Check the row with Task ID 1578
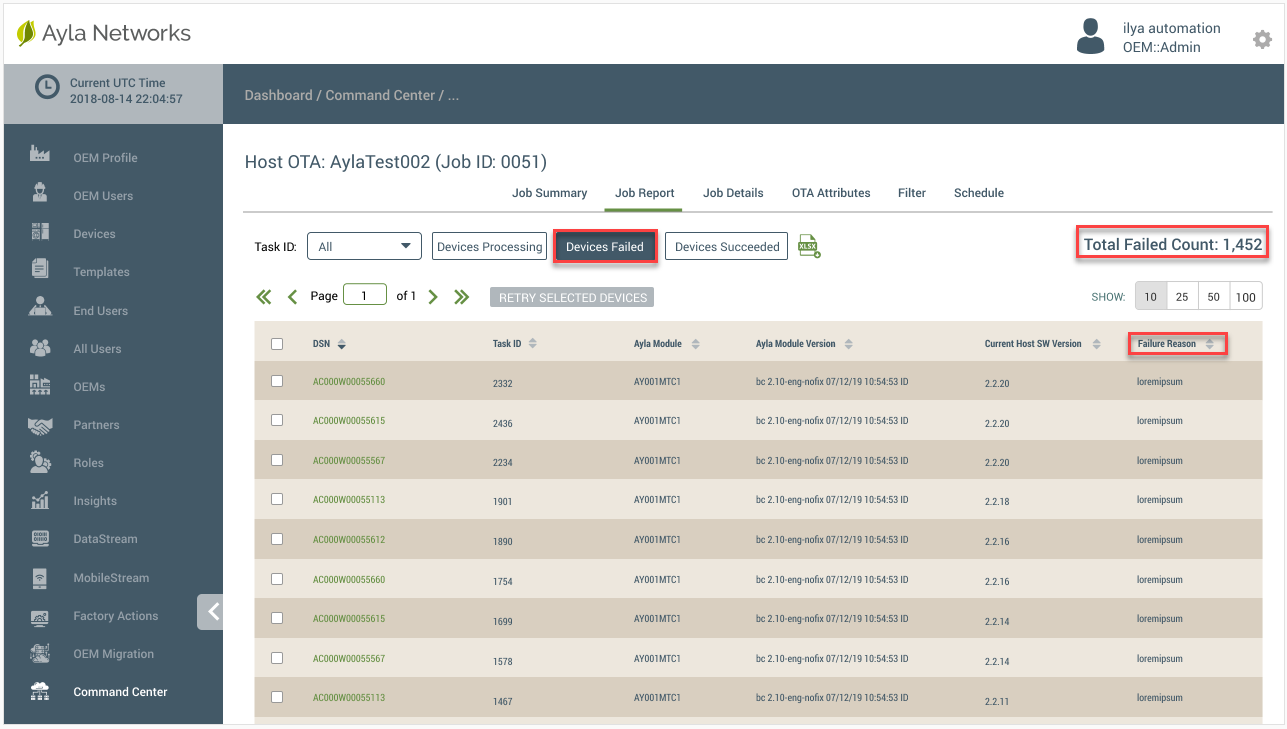The width and height of the screenshot is (1287, 729). pyautogui.click(x=277, y=658)
